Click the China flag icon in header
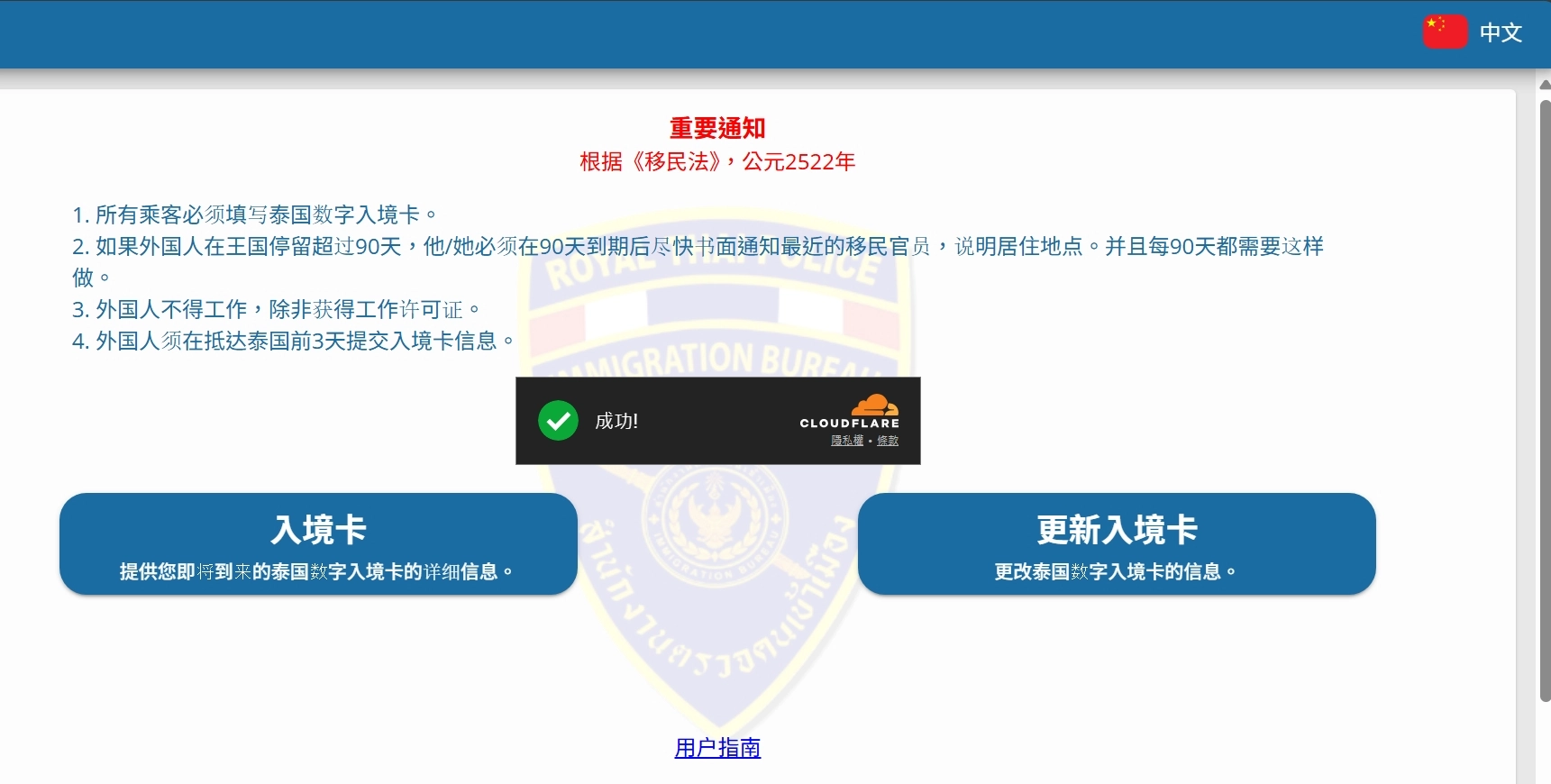The width and height of the screenshot is (1551, 784). [1445, 32]
